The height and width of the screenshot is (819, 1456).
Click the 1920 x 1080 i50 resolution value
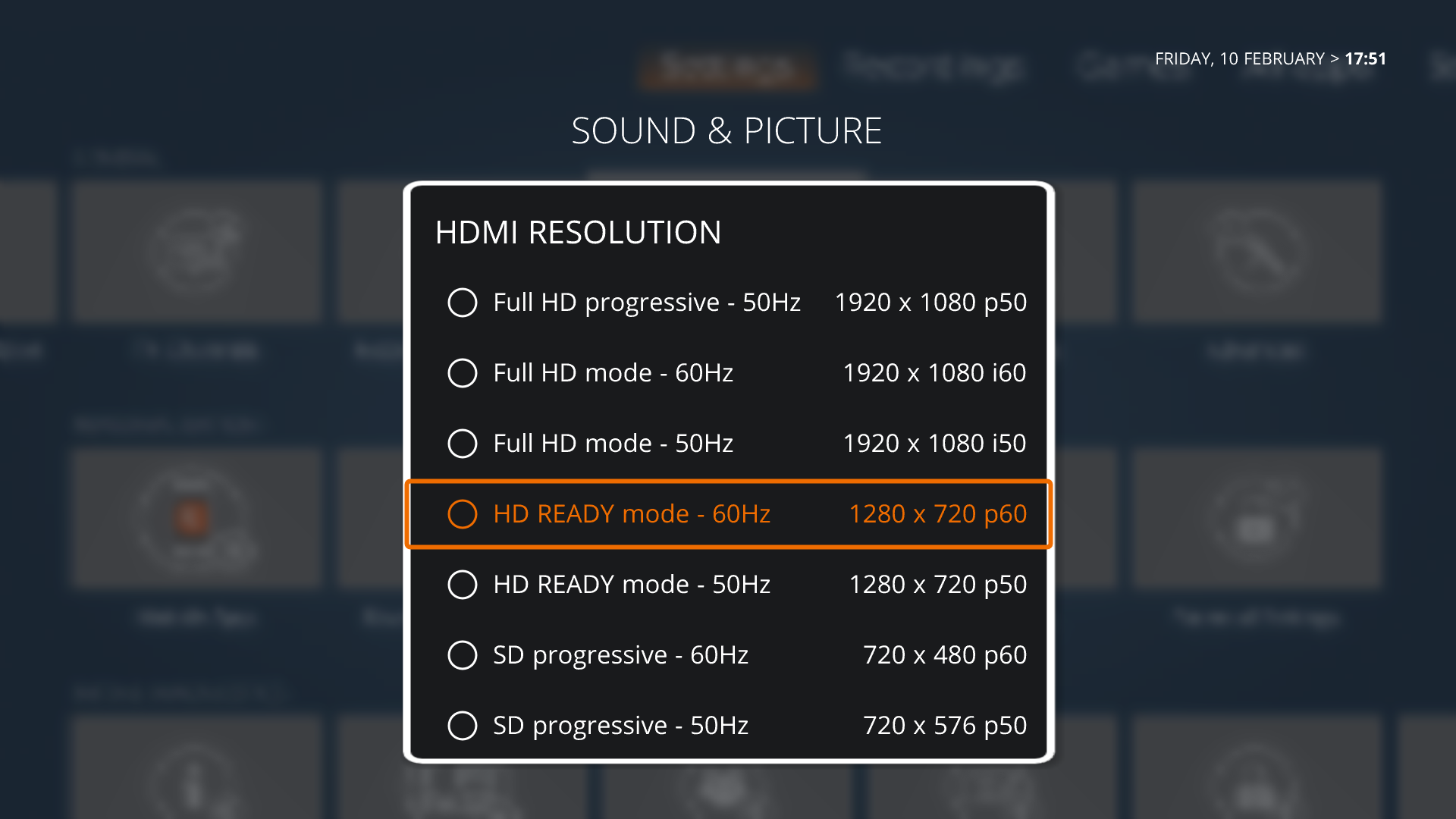point(934,444)
